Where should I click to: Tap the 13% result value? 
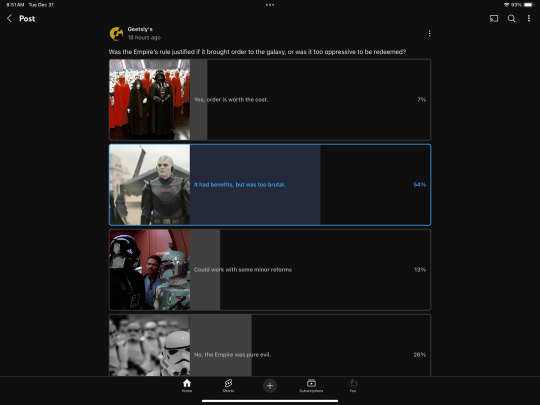[420, 270]
